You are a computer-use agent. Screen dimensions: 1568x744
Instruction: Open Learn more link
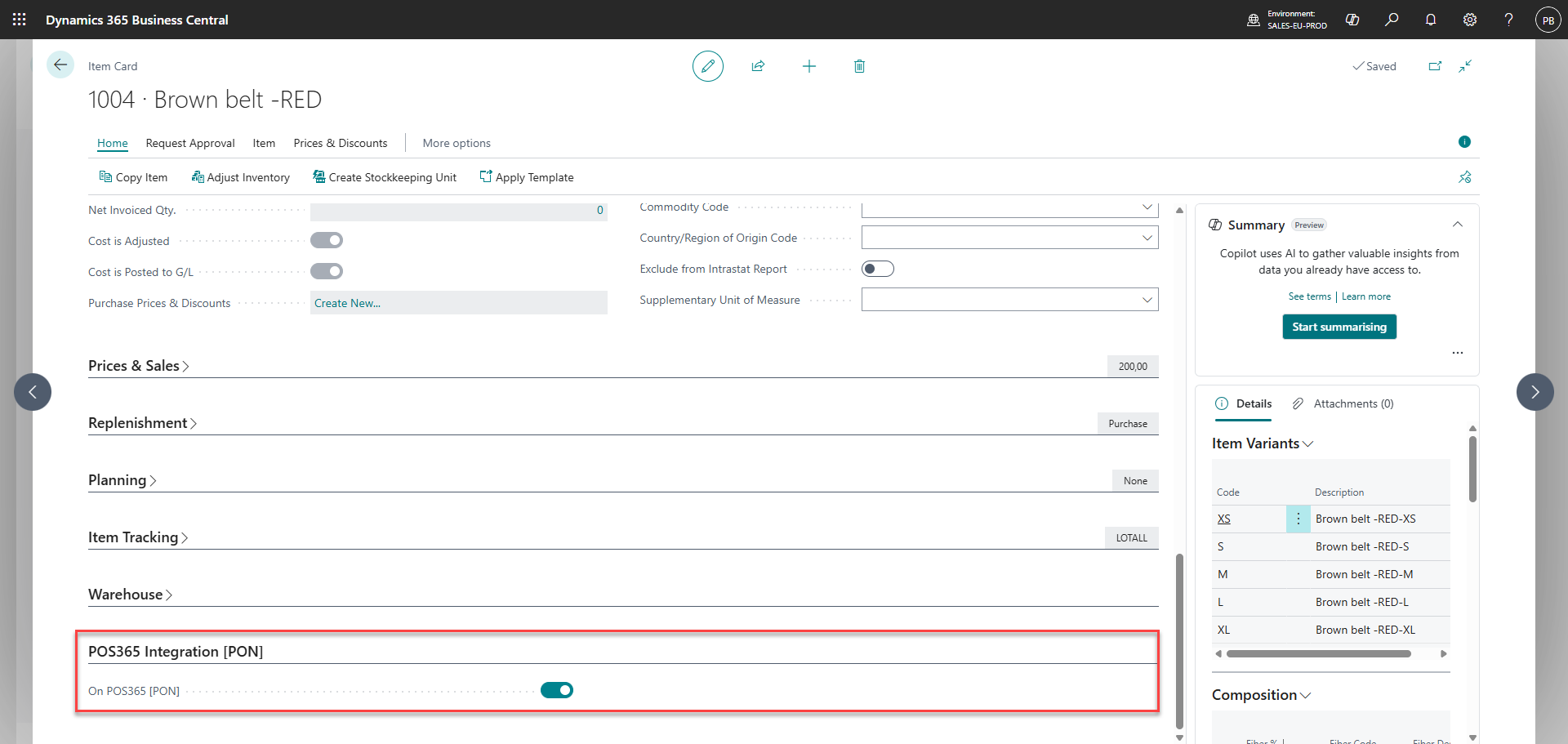(x=1366, y=296)
